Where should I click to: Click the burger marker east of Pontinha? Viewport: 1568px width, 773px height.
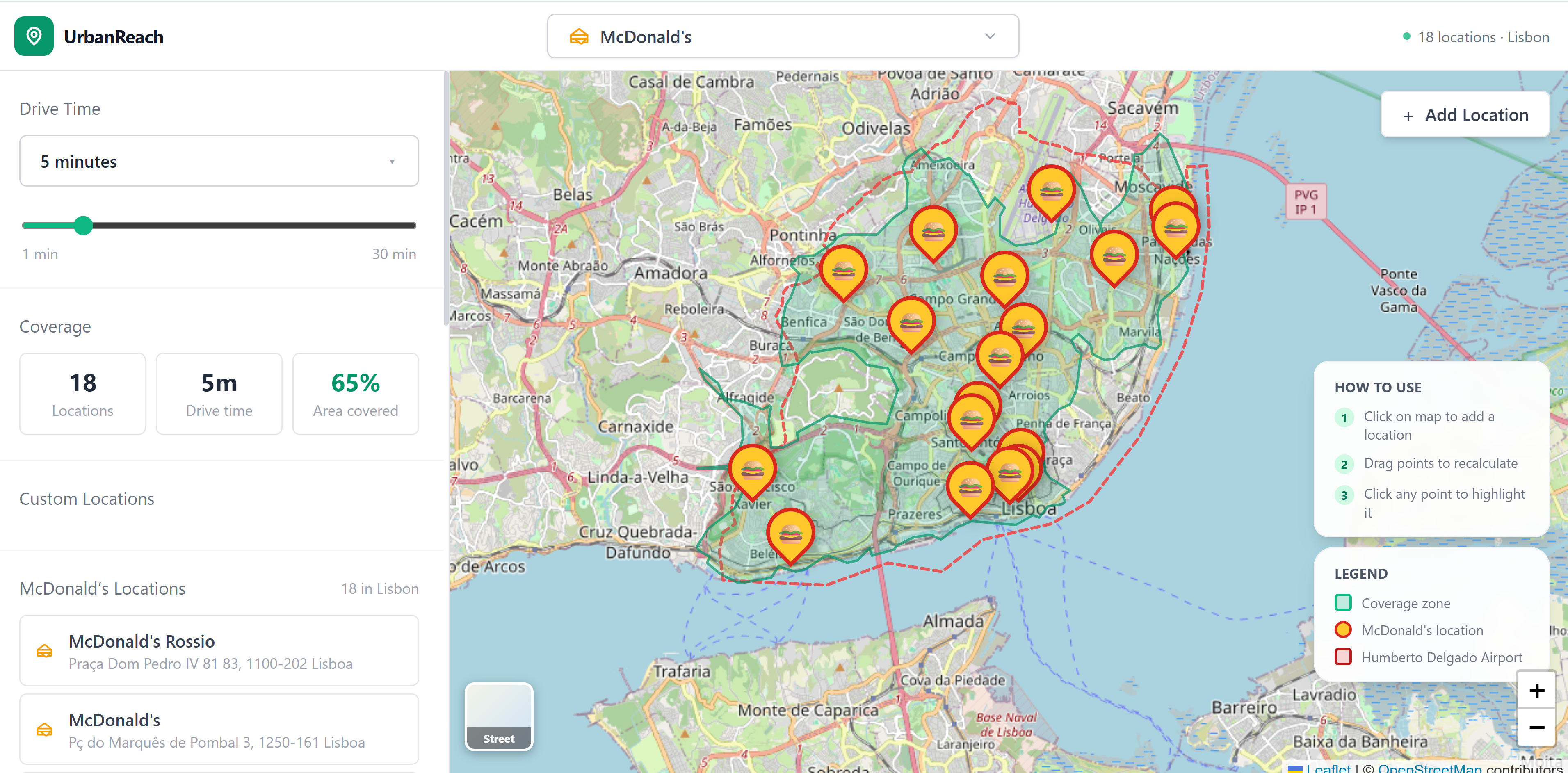pyautogui.click(x=933, y=233)
